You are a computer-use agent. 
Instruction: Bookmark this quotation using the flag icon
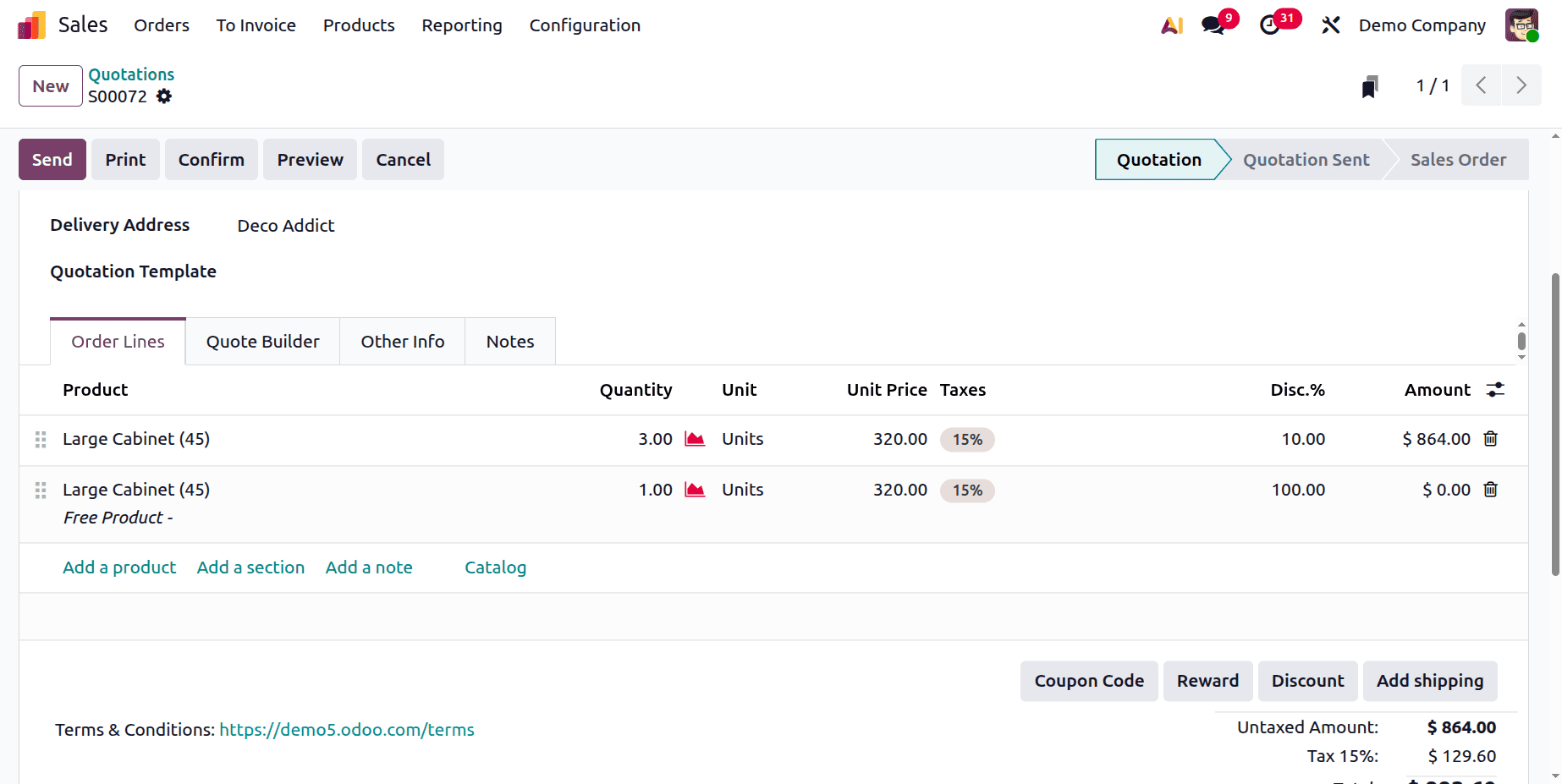coord(1370,85)
